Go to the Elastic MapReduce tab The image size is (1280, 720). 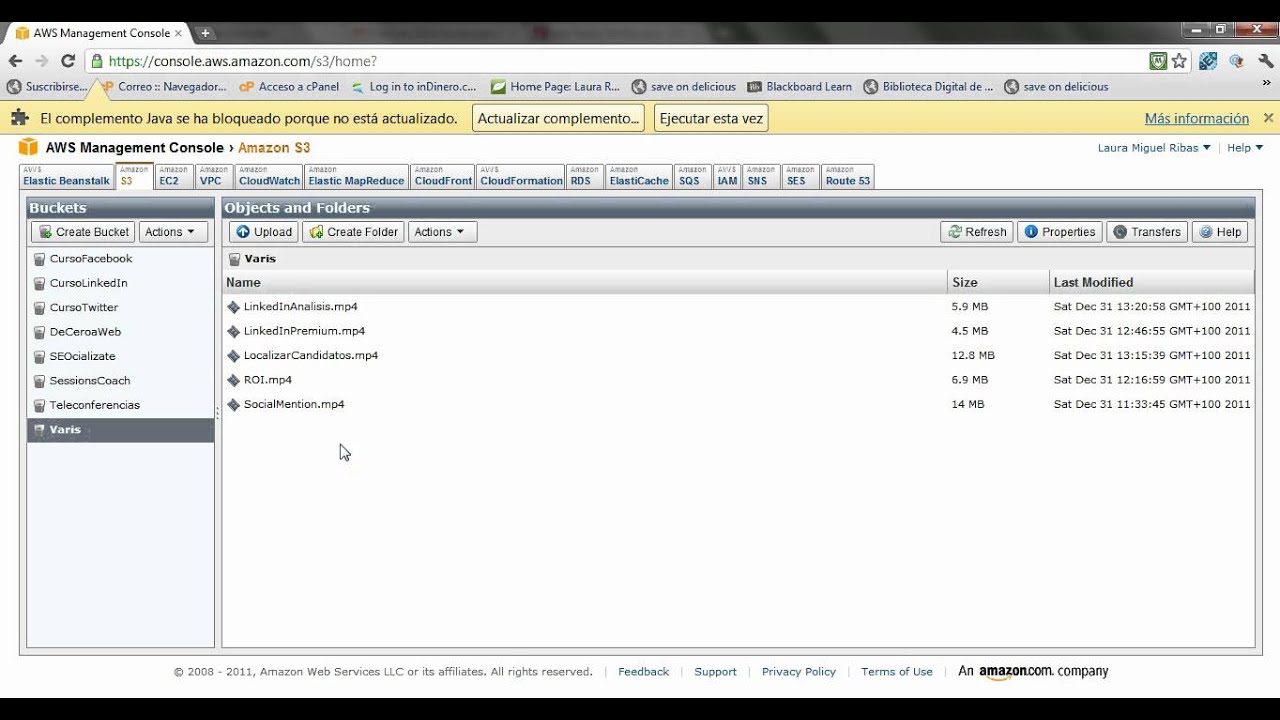[356, 176]
